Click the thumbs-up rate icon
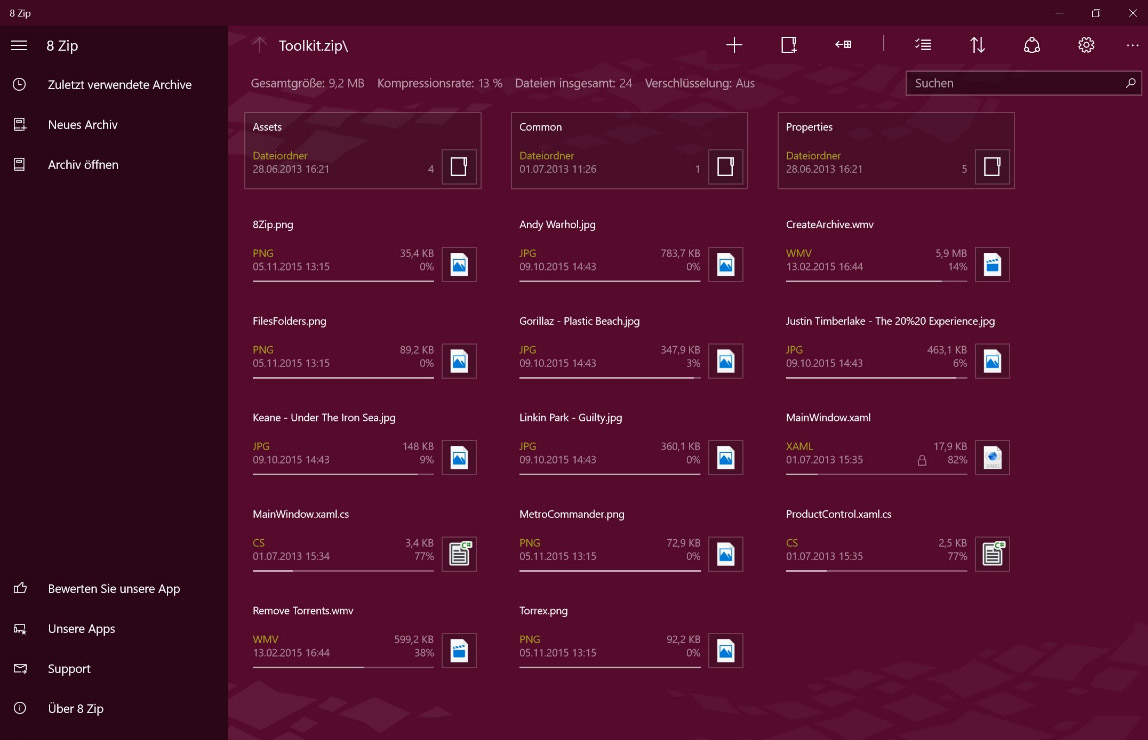This screenshot has width=1148, height=740. 20,588
